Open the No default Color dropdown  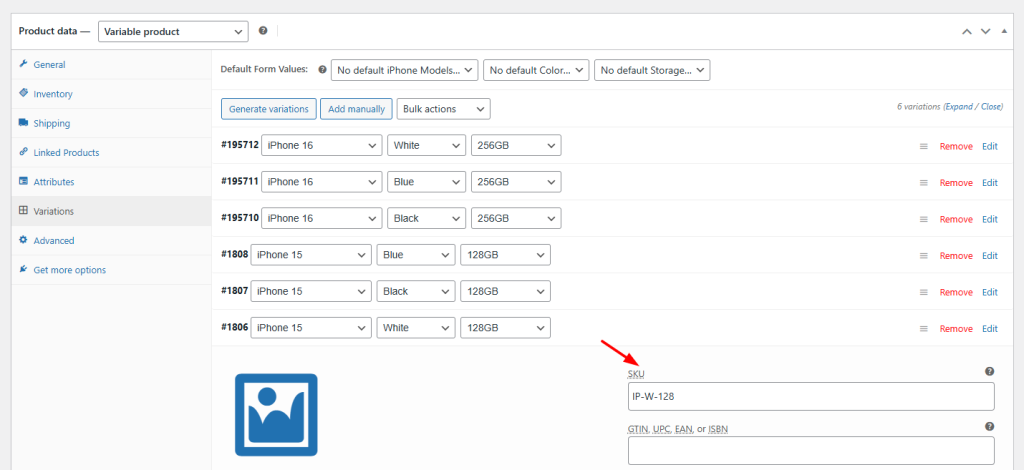pos(535,70)
